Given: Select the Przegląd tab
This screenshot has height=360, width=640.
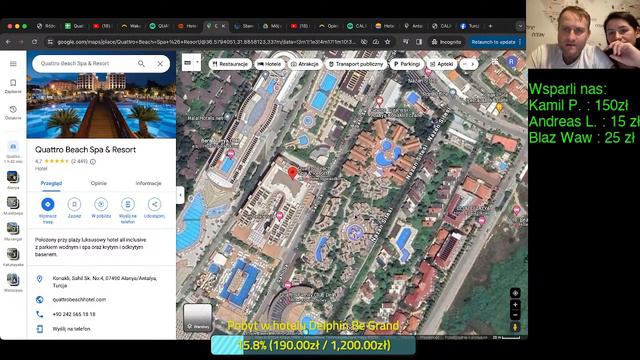Looking at the screenshot, I should coord(51,183).
